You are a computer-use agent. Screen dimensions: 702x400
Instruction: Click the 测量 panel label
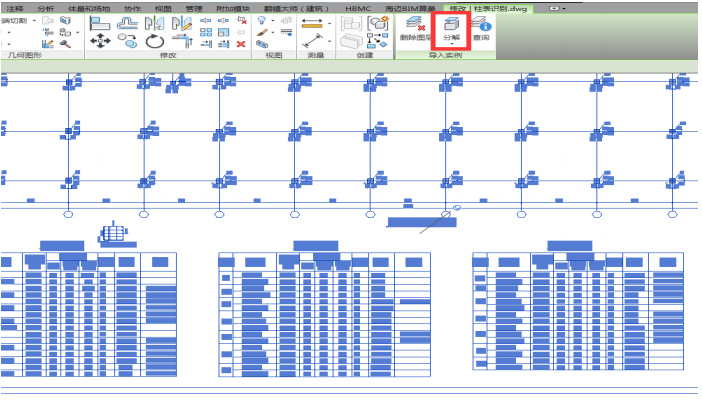(316, 55)
